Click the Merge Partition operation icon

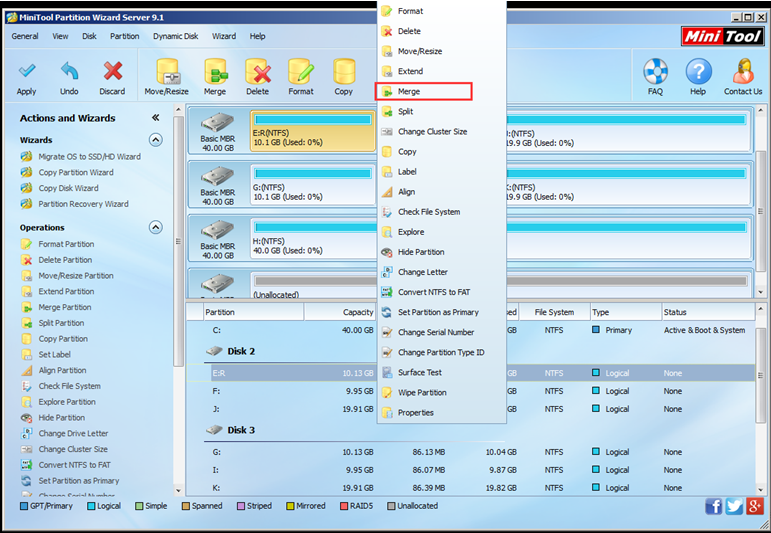click(26, 307)
